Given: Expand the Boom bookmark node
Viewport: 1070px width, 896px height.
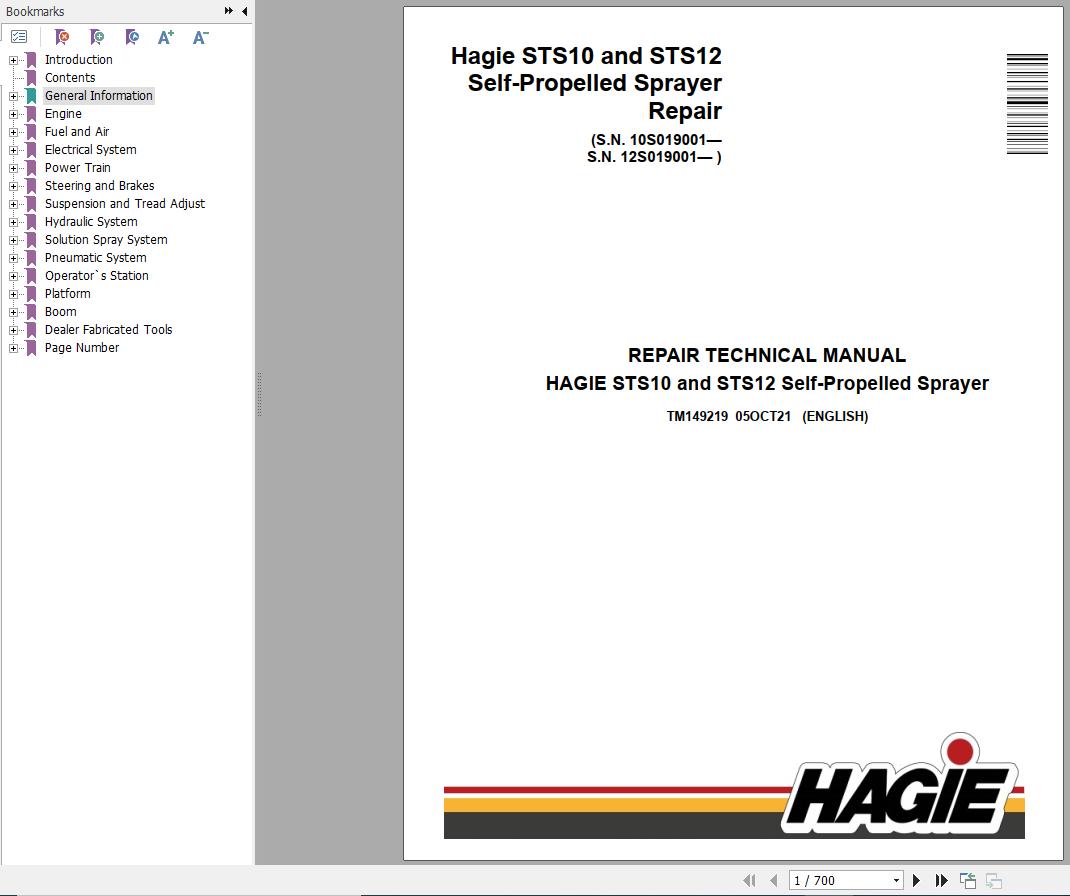Looking at the screenshot, I should click(13, 312).
